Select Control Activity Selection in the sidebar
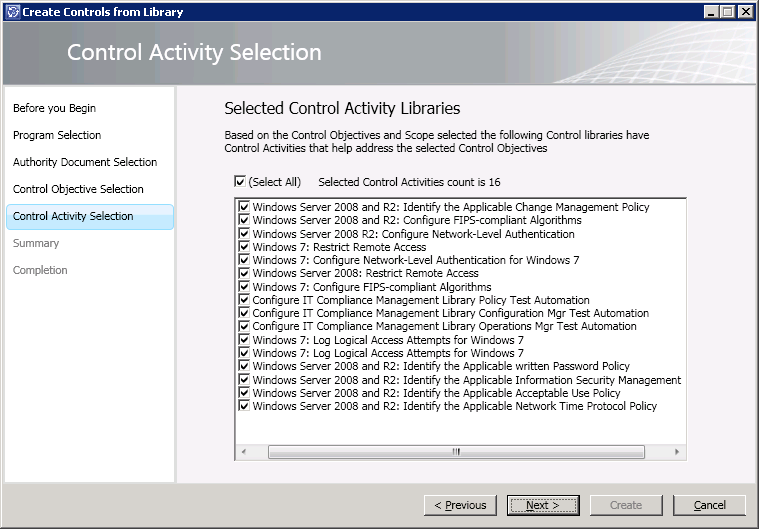 pos(90,216)
